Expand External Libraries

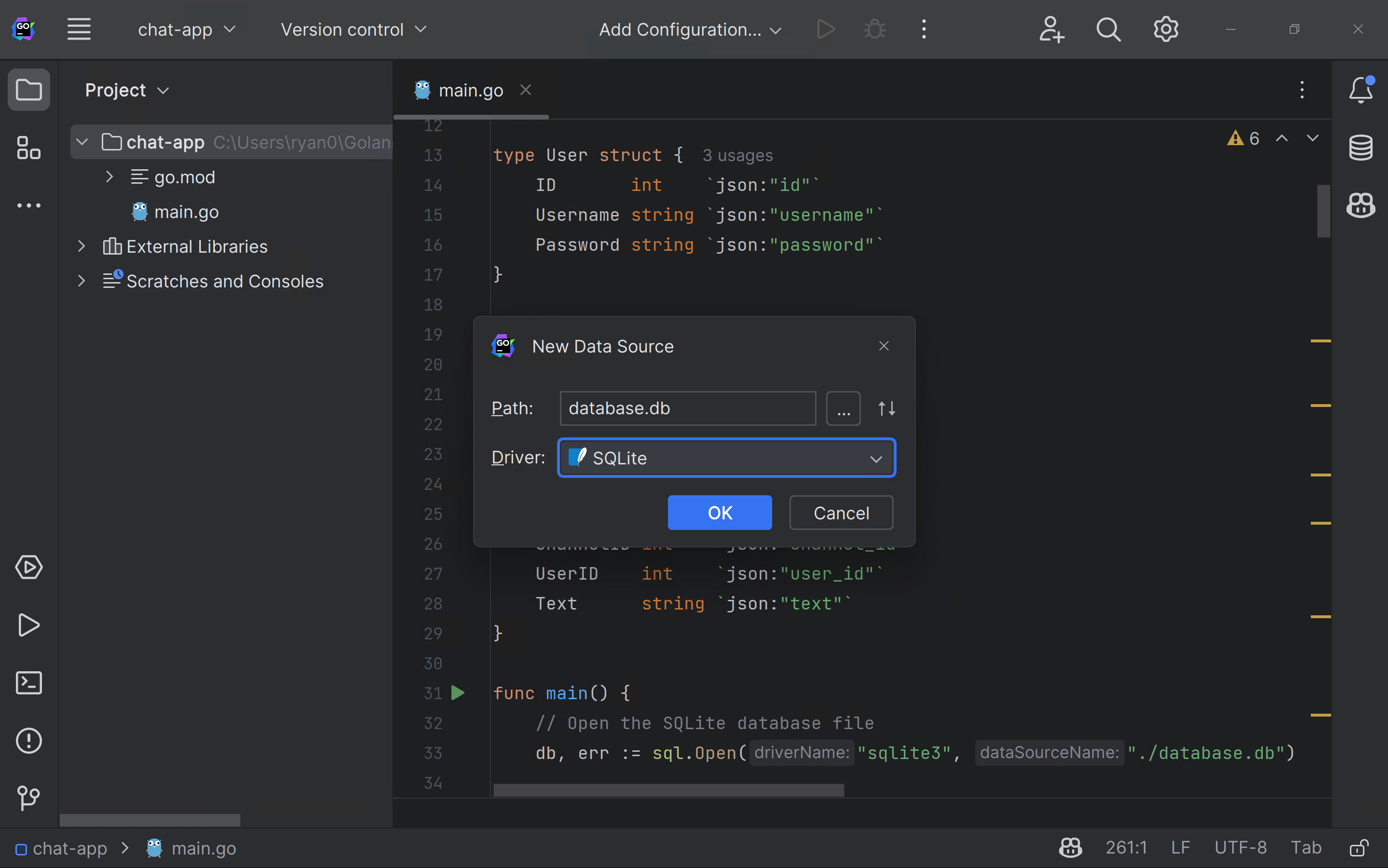tap(81, 246)
